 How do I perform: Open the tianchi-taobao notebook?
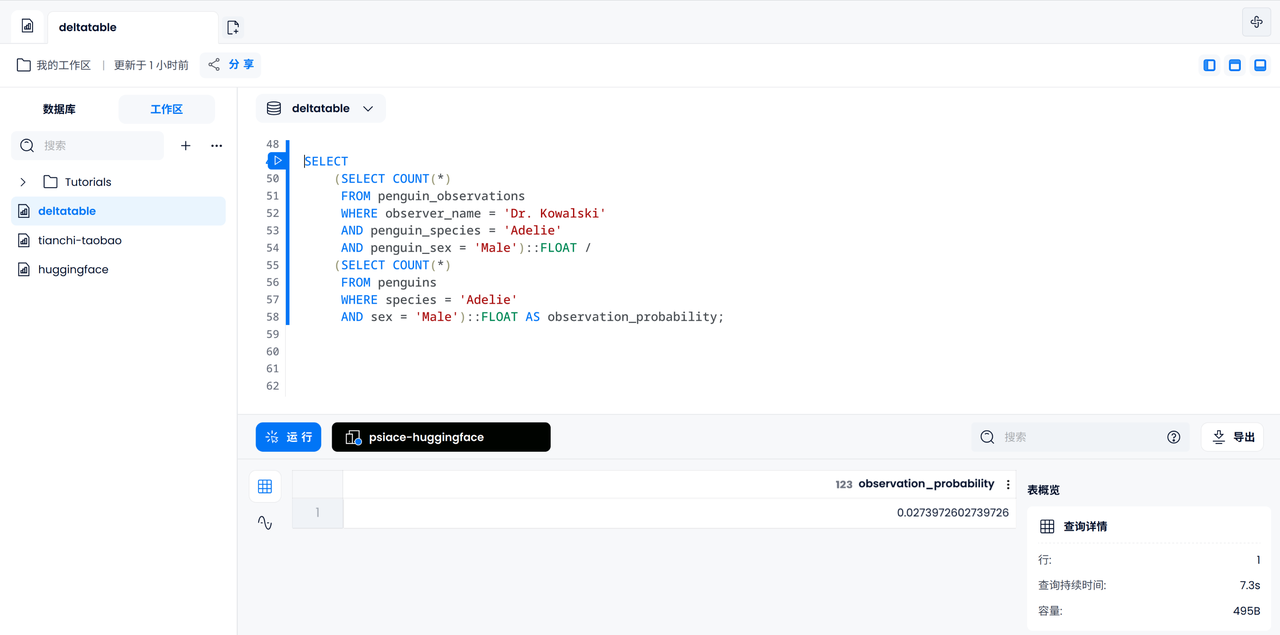tap(118, 240)
